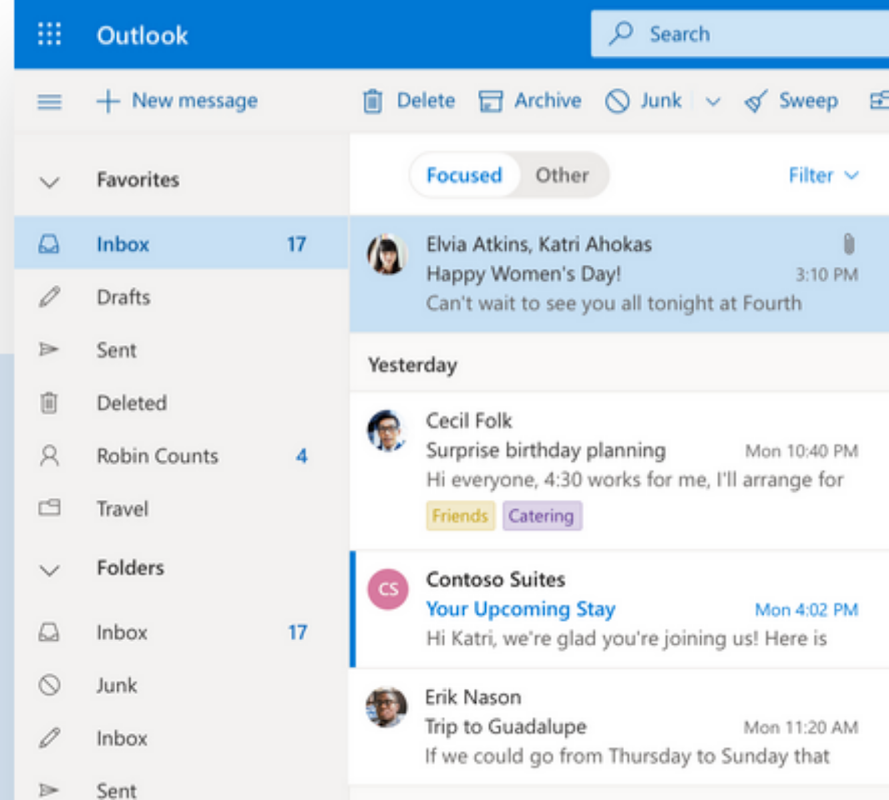The image size is (889, 800).
Task: Click the Mon 10:40 PM timestamp
Action: click(x=801, y=451)
